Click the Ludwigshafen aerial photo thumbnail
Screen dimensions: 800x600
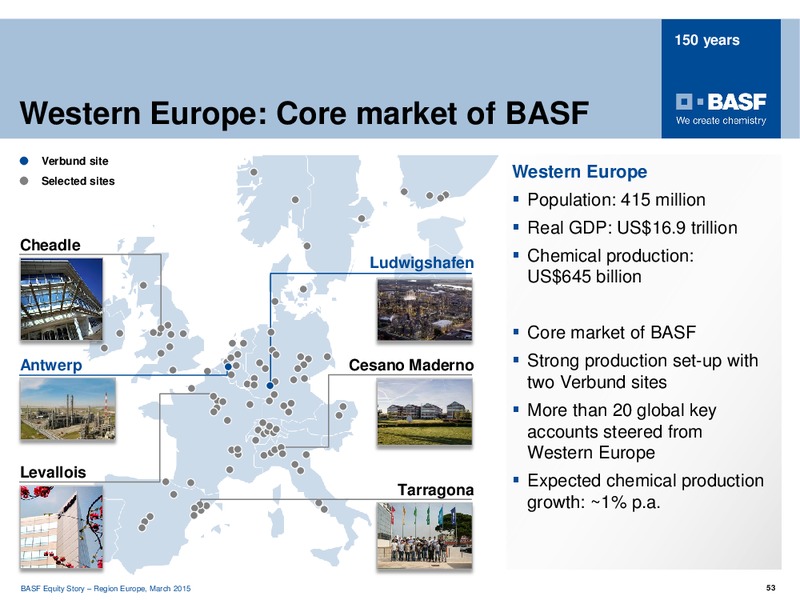pos(424,309)
